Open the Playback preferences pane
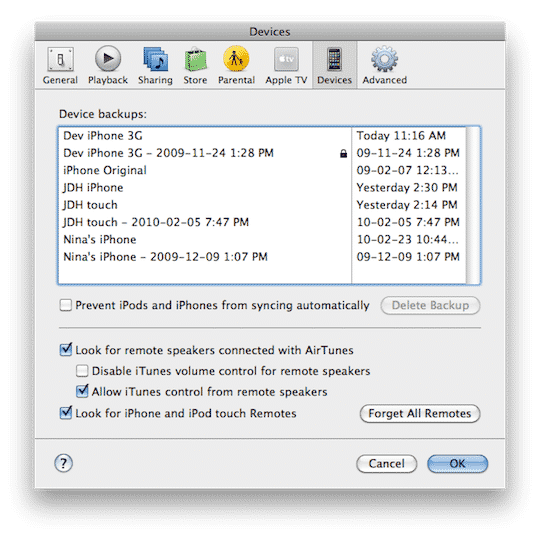The height and width of the screenshot is (536, 540). [108, 65]
